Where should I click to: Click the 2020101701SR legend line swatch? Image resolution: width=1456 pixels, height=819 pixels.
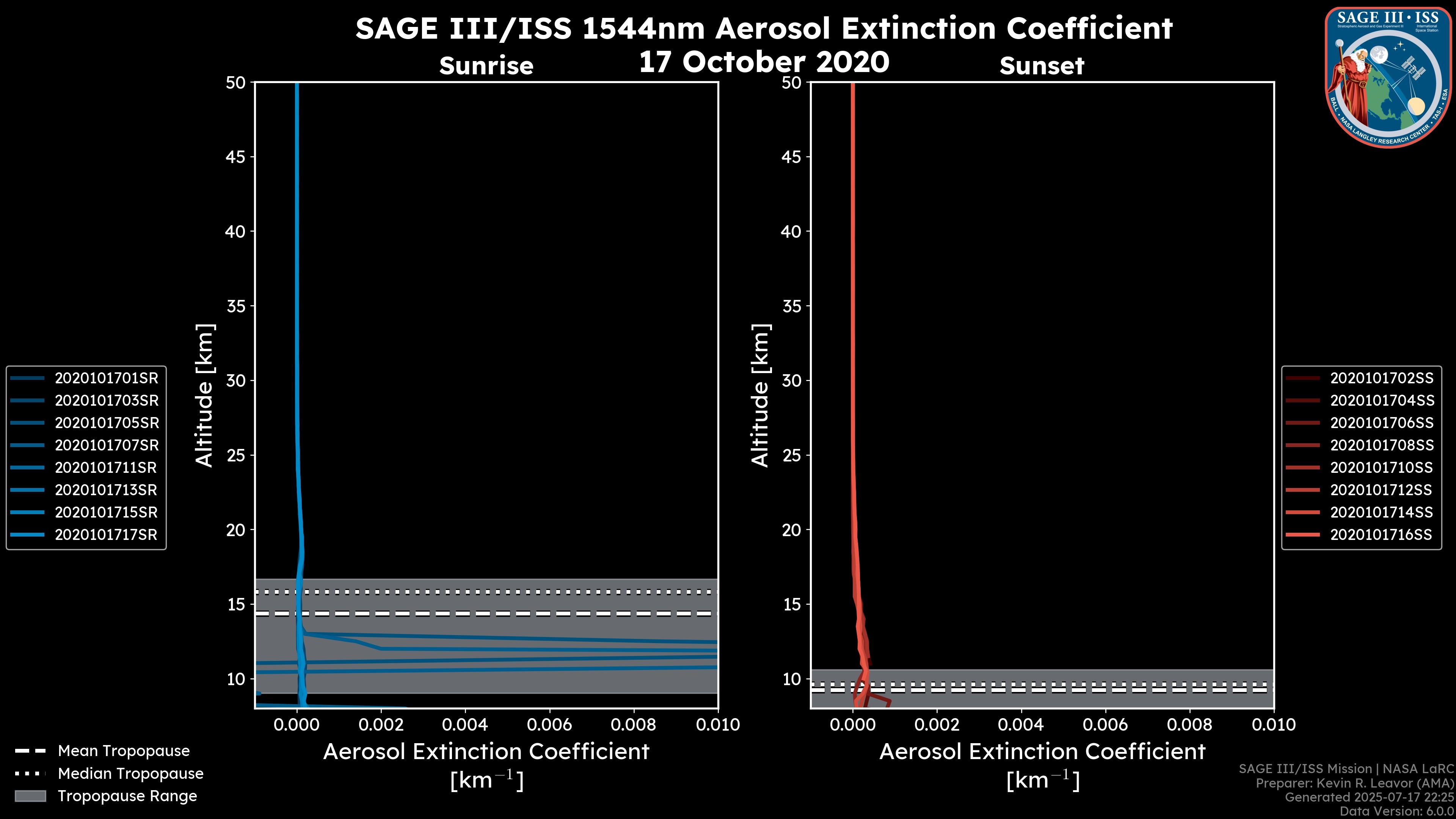coord(27,378)
